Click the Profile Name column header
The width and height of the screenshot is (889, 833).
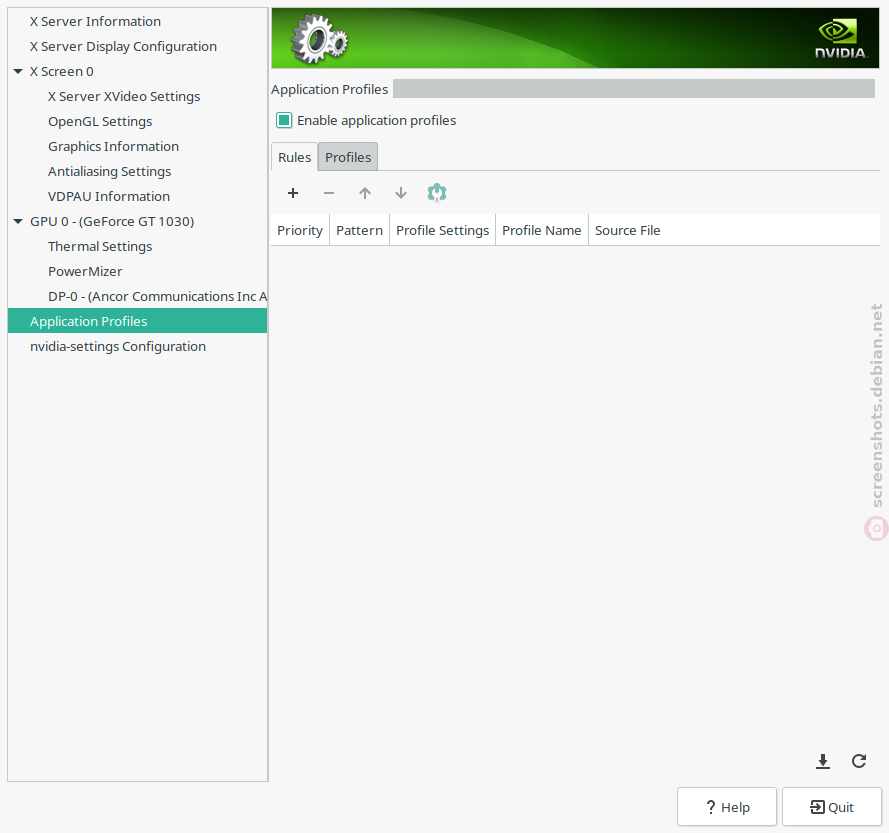coord(541,230)
